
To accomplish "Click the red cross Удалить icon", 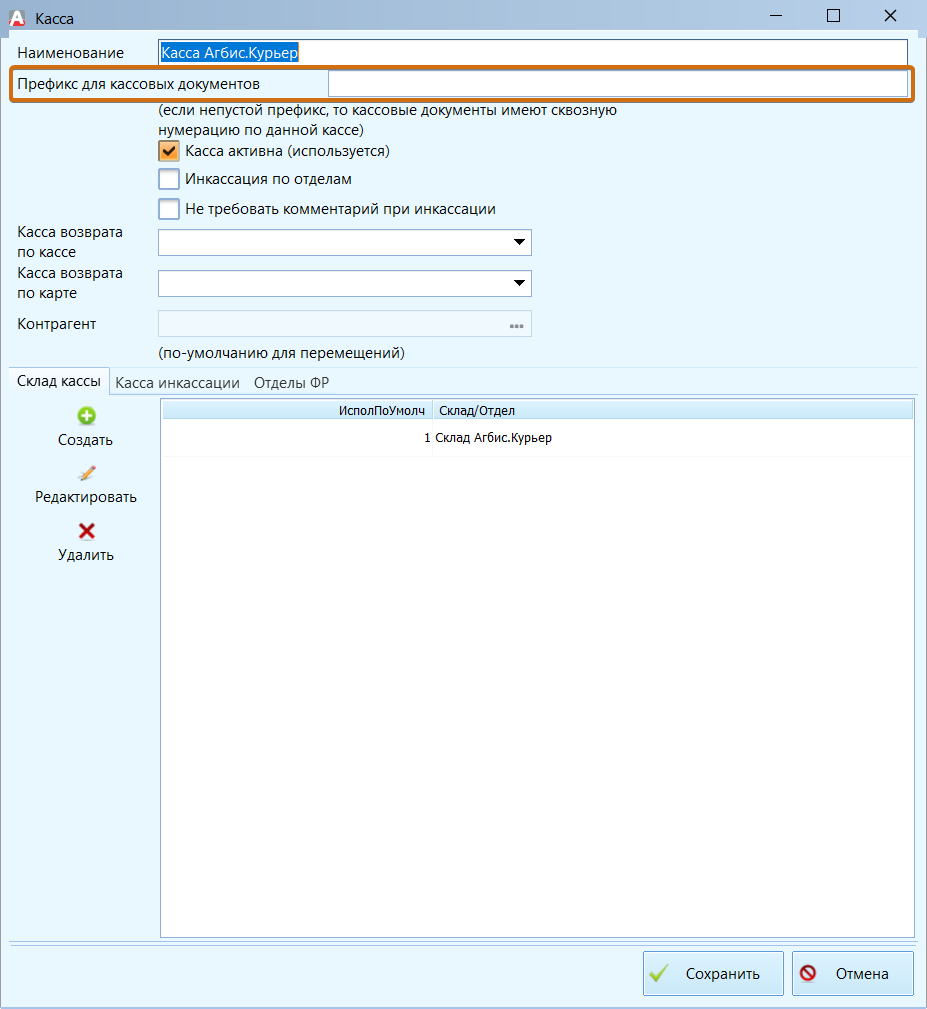I will click(x=86, y=531).
